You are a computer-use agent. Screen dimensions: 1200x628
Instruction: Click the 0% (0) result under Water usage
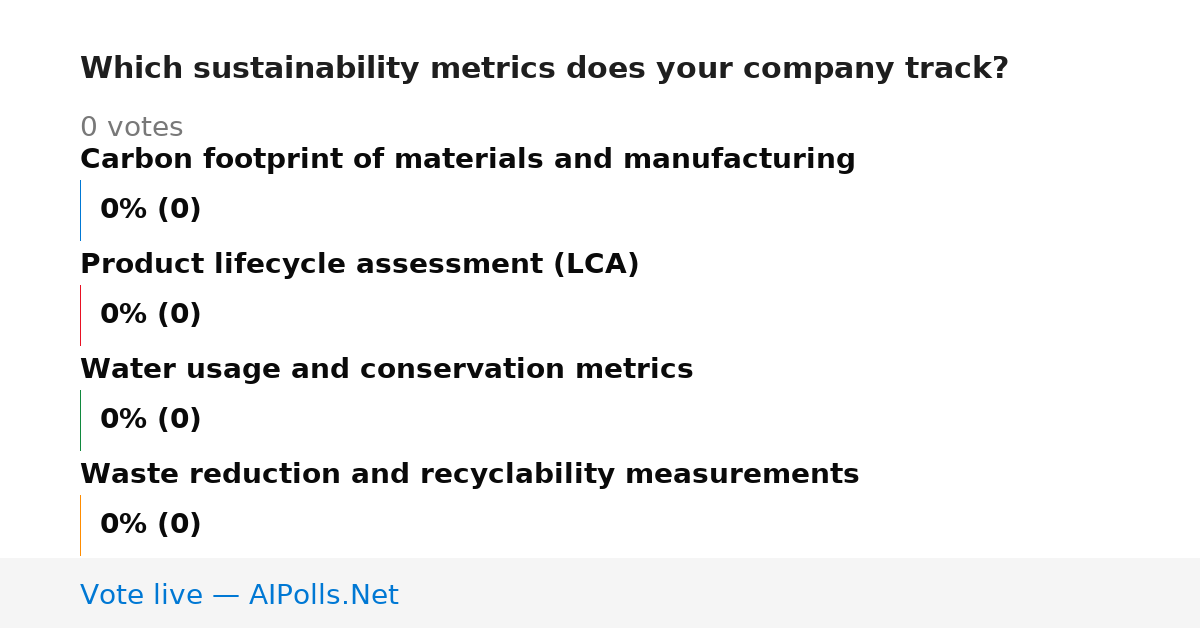pyautogui.click(x=150, y=420)
